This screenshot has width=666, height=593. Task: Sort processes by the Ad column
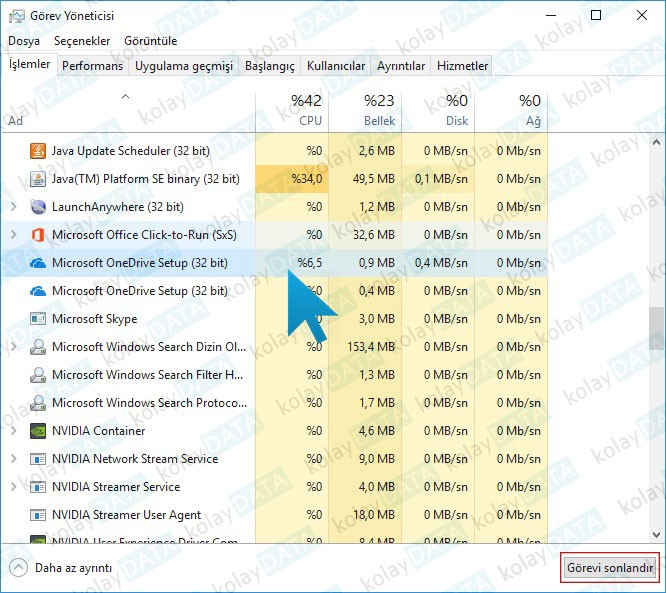tap(127, 111)
